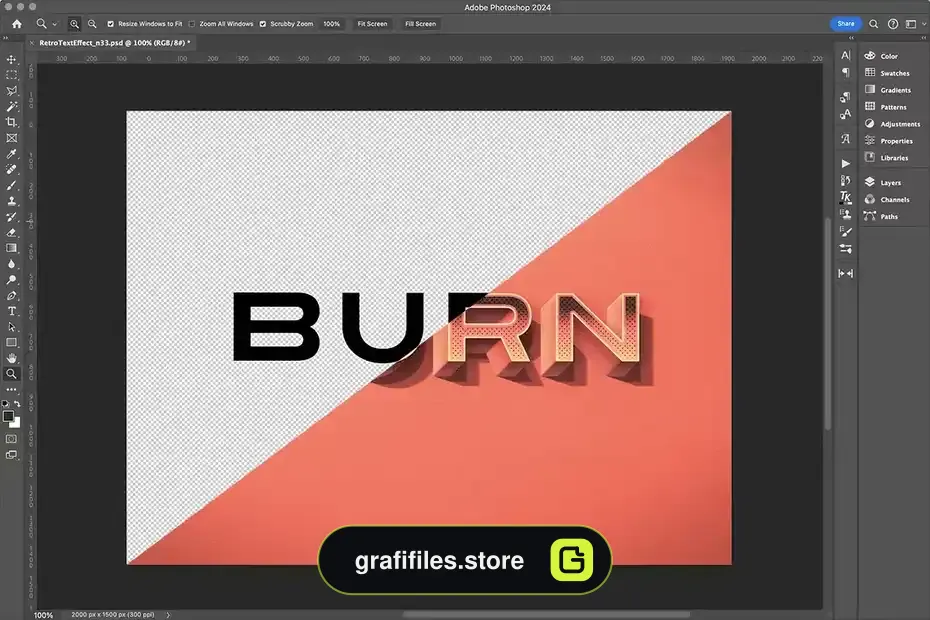Viewport: 930px width, 620px height.
Task: Expand the icon panel dock double arrows
Action: coord(851,38)
